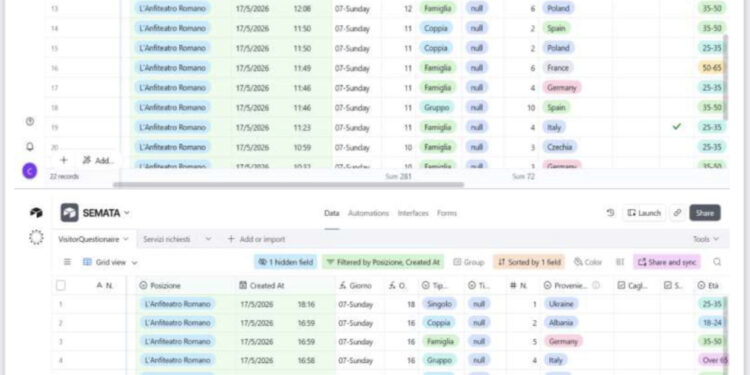Click Giorno formula field header

pos(359,286)
